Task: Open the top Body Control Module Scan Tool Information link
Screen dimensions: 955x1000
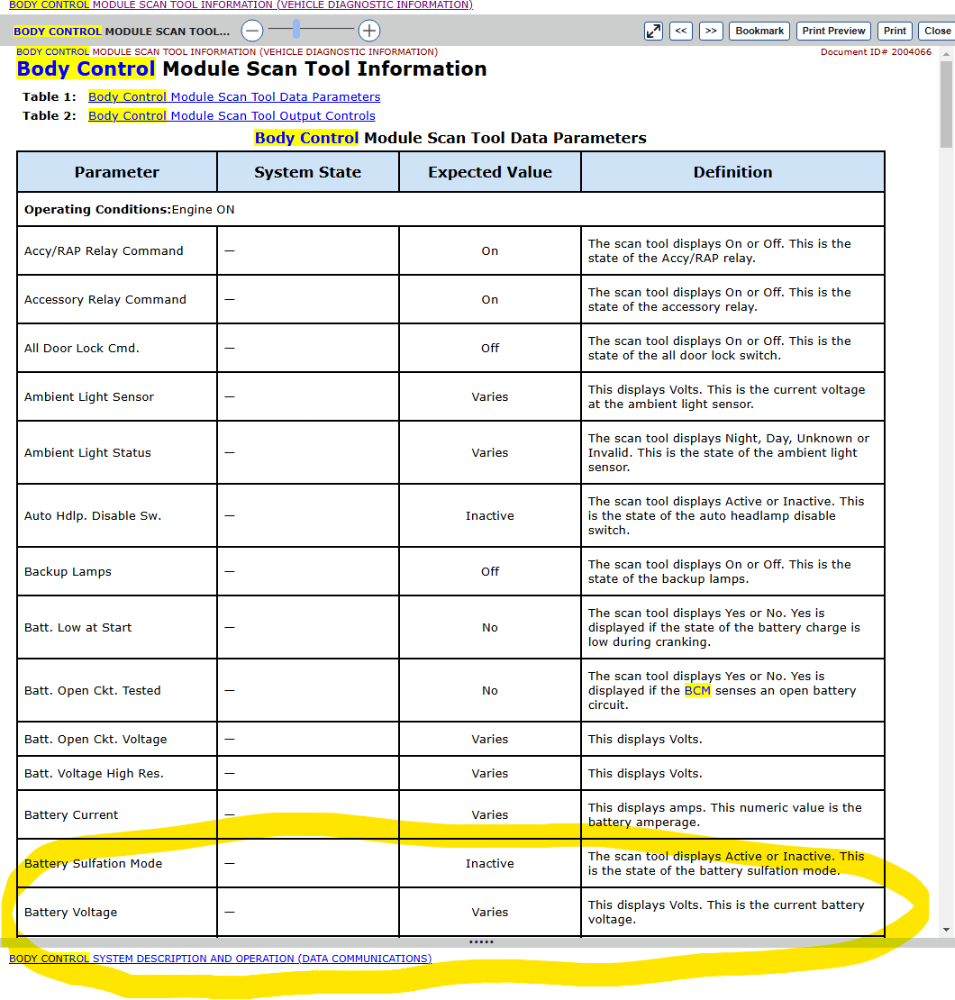Action: (241, 5)
